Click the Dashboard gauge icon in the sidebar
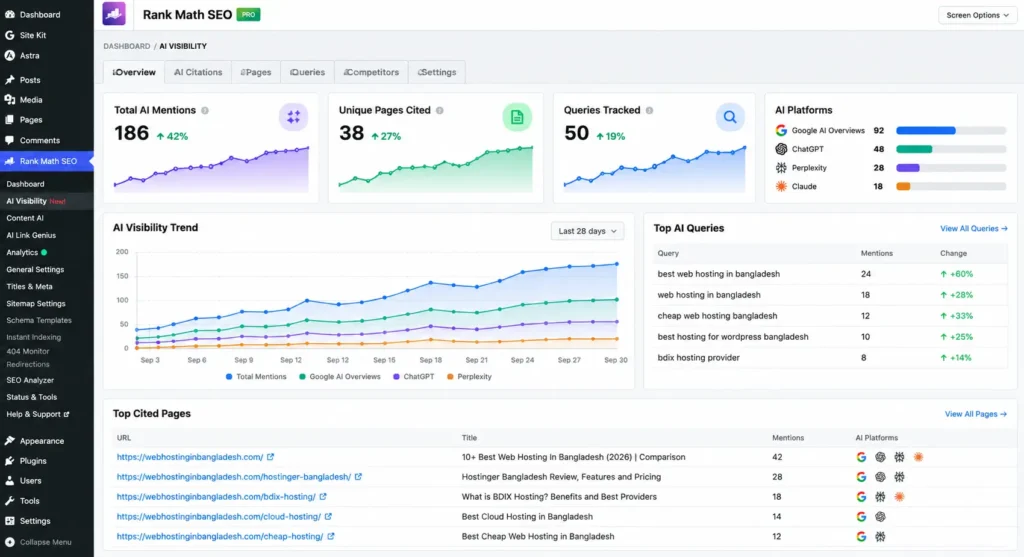Image resolution: width=1024 pixels, height=557 pixels. click(10, 14)
